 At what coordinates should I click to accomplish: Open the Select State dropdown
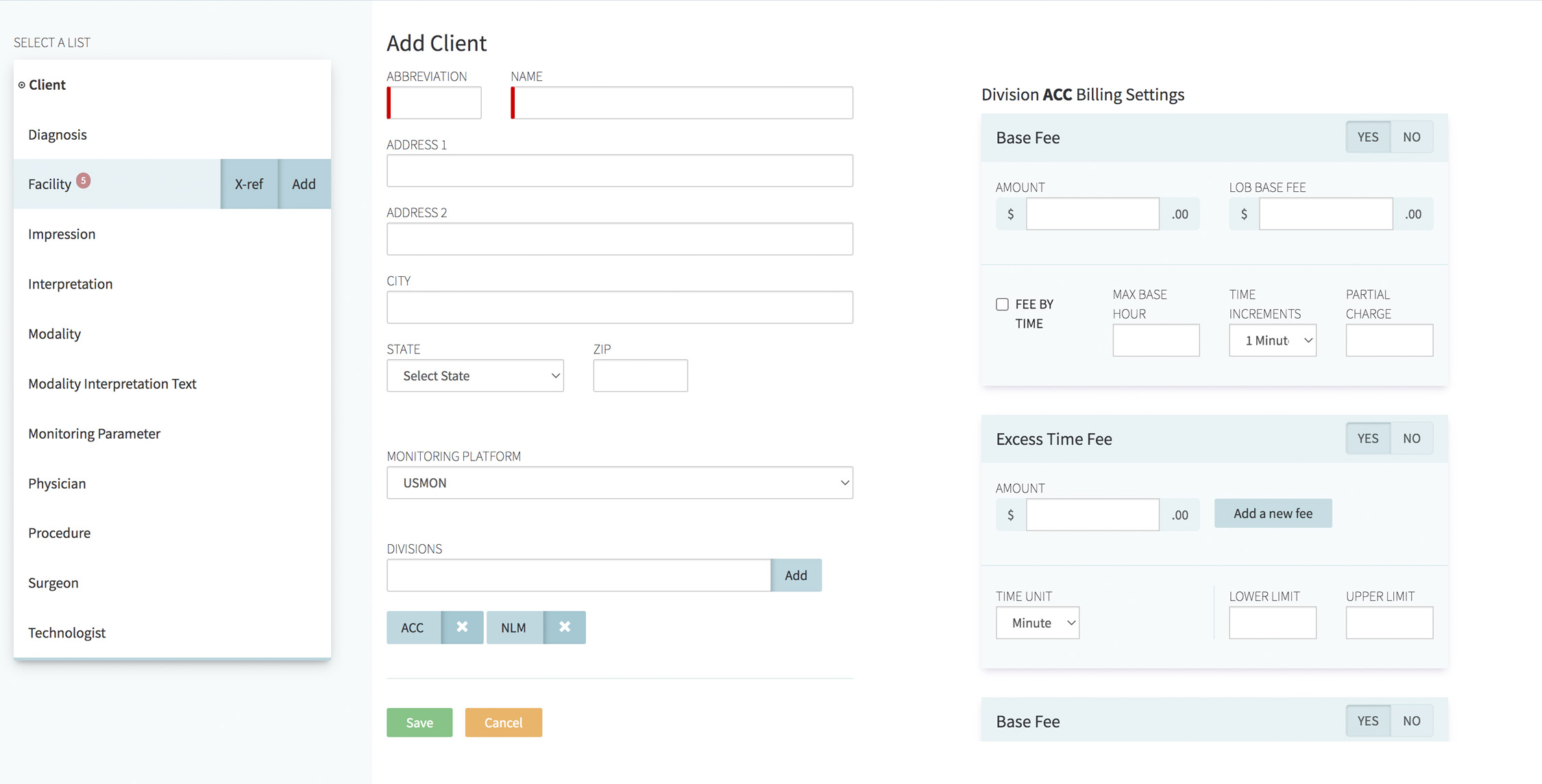pyautogui.click(x=475, y=376)
